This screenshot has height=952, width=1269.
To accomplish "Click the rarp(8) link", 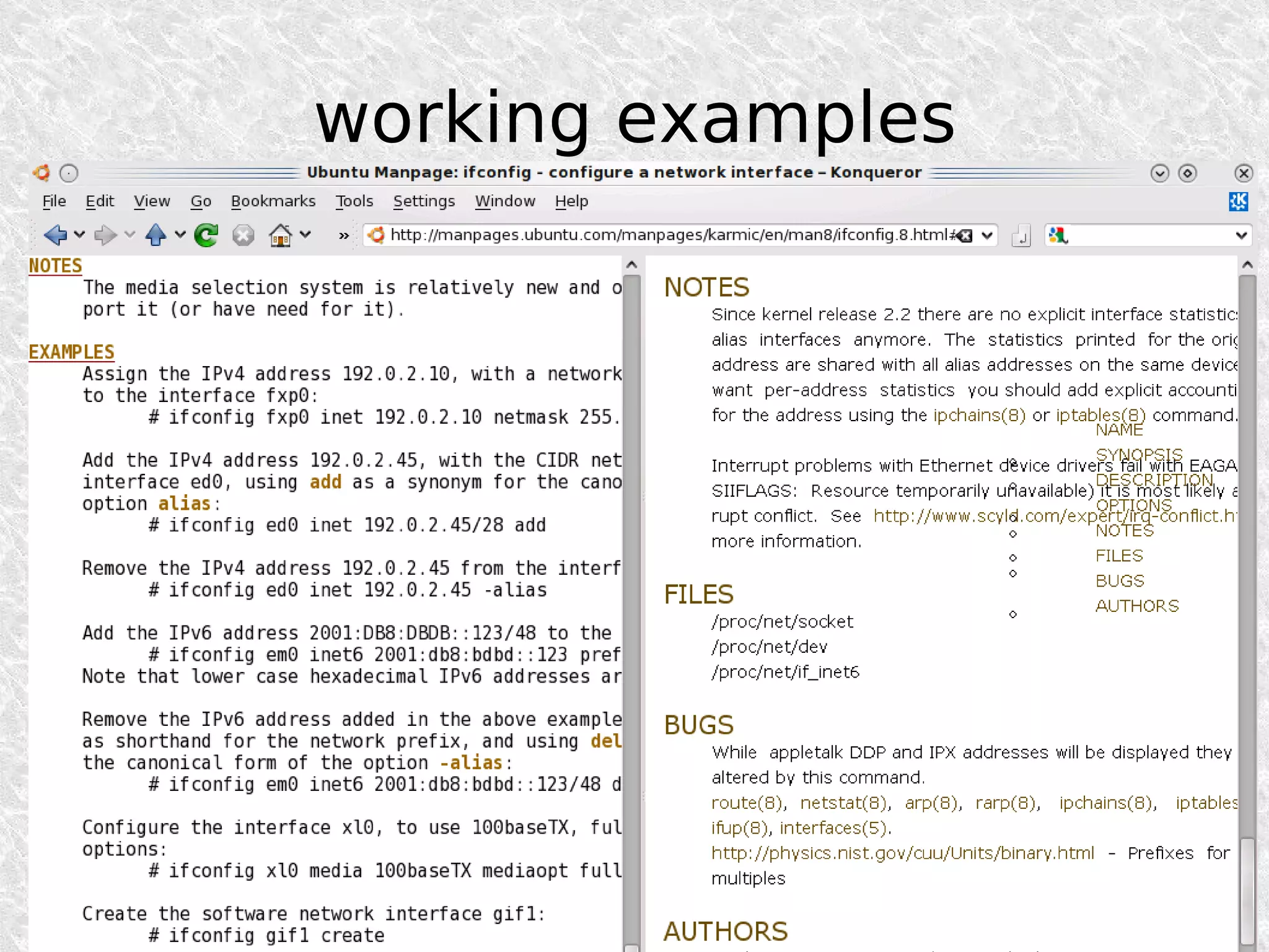I will (x=1006, y=803).
